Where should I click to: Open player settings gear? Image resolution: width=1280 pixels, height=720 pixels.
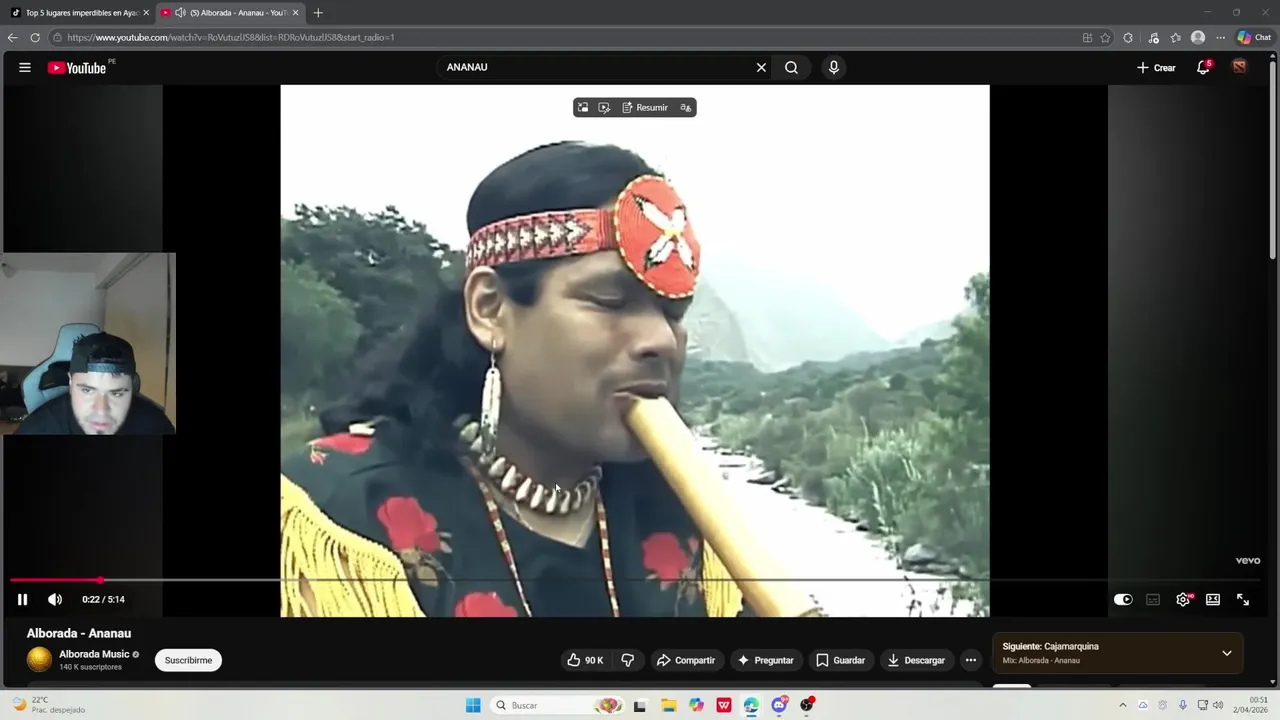pyautogui.click(x=1183, y=600)
